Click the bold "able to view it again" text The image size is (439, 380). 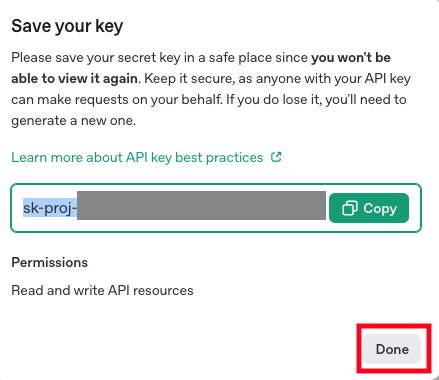(74, 79)
